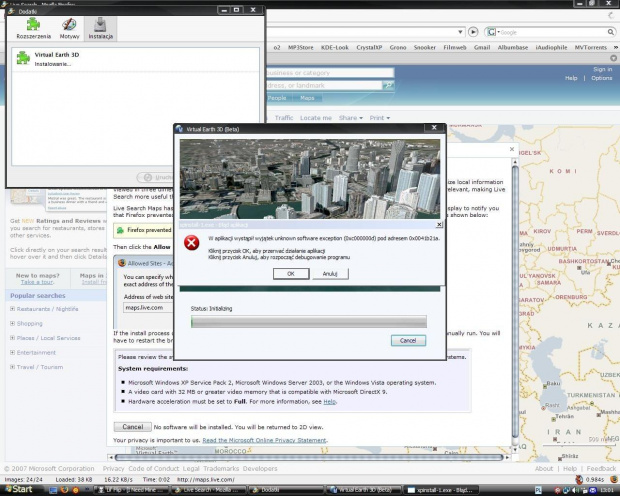The width and height of the screenshot is (620, 496).
Task: Click Locate me in maps toolbar
Action: pyautogui.click(x=316, y=118)
